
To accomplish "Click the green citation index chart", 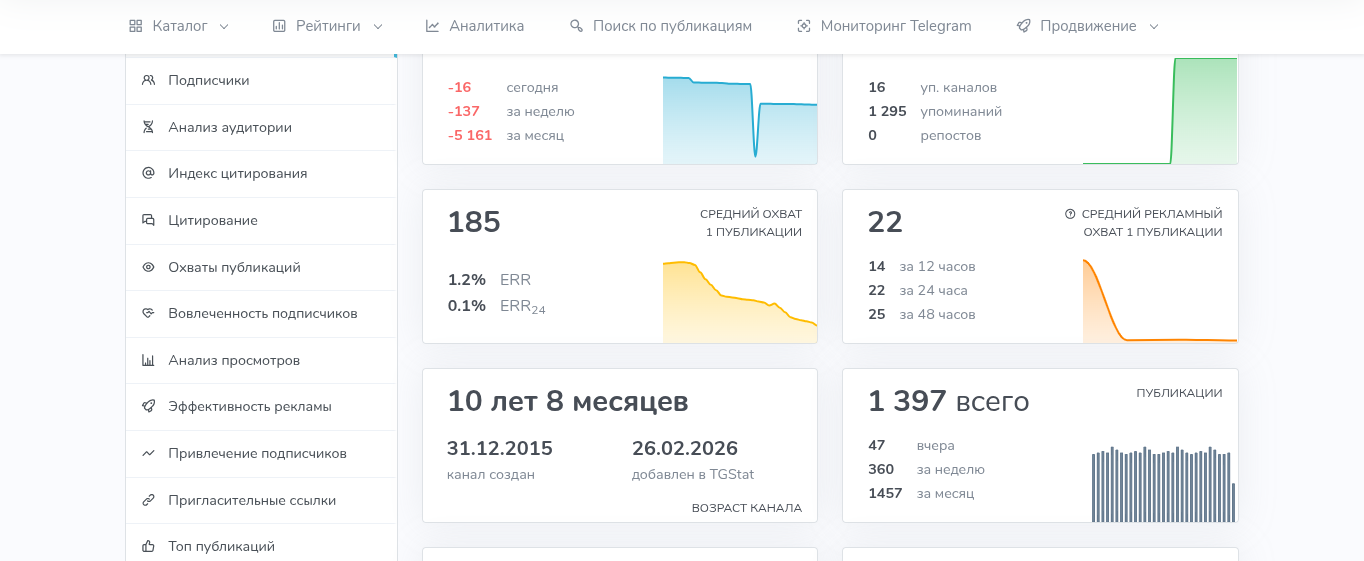I will [1160, 110].
